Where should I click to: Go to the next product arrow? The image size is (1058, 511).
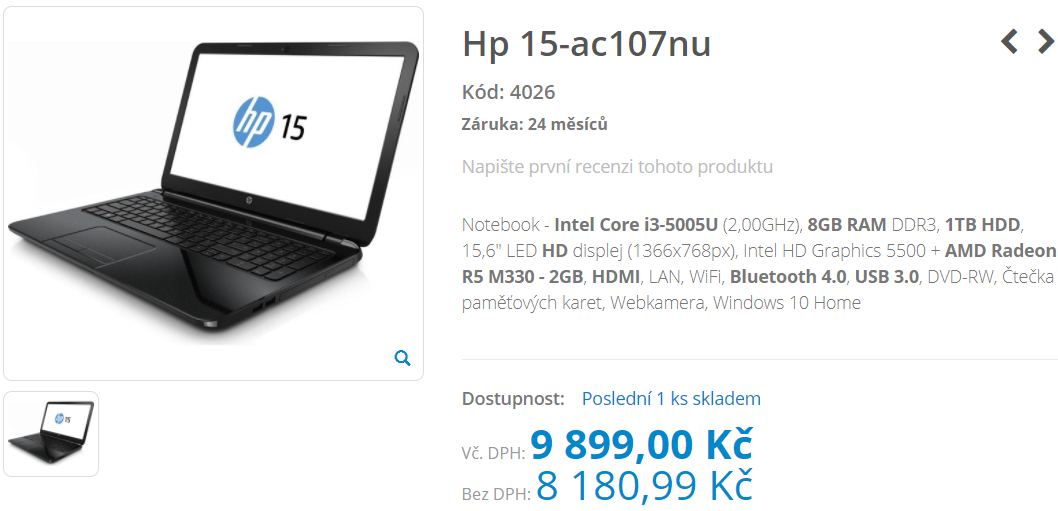click(1045, 42)
